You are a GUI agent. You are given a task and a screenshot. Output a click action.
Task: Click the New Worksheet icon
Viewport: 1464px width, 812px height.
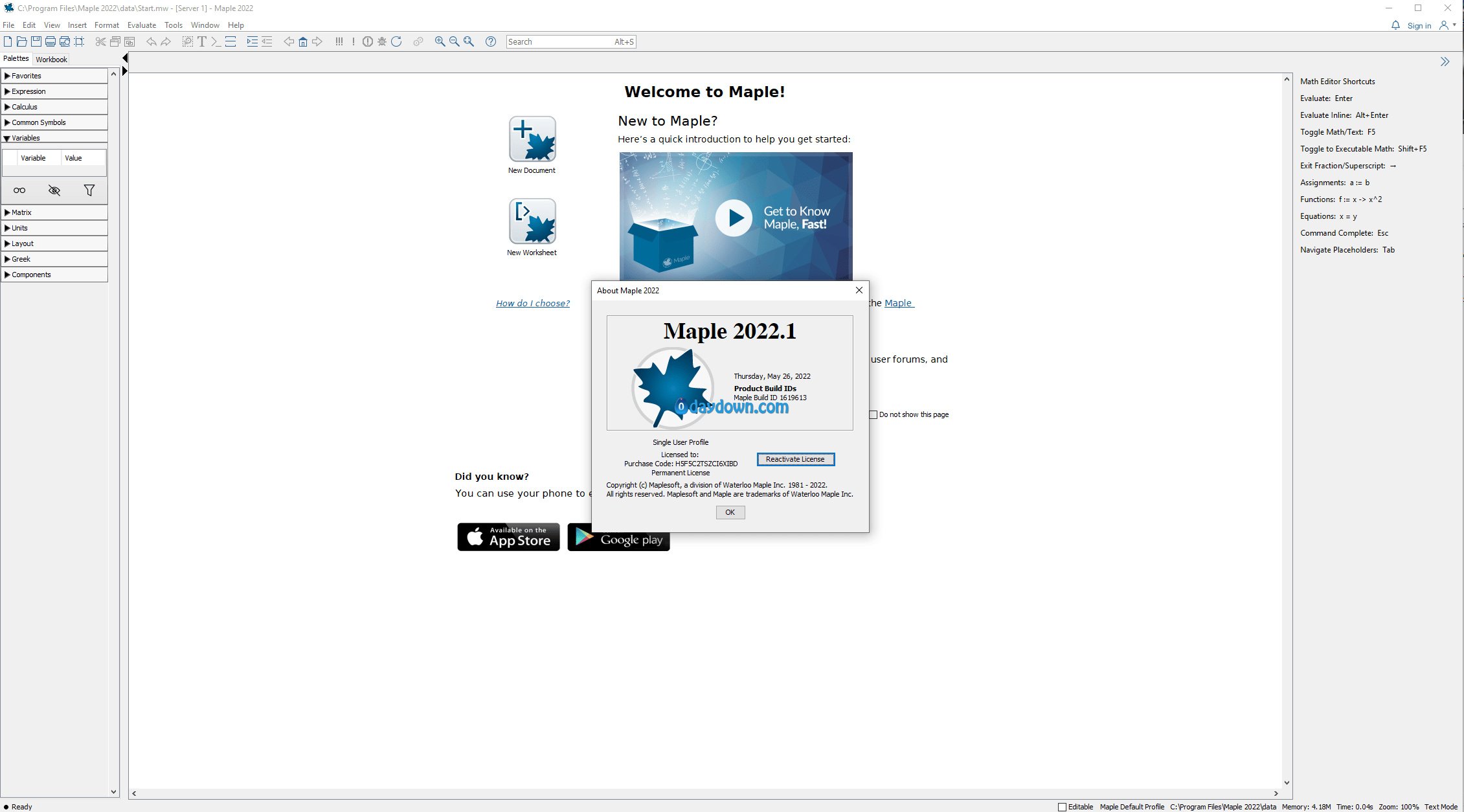point(532,221)
